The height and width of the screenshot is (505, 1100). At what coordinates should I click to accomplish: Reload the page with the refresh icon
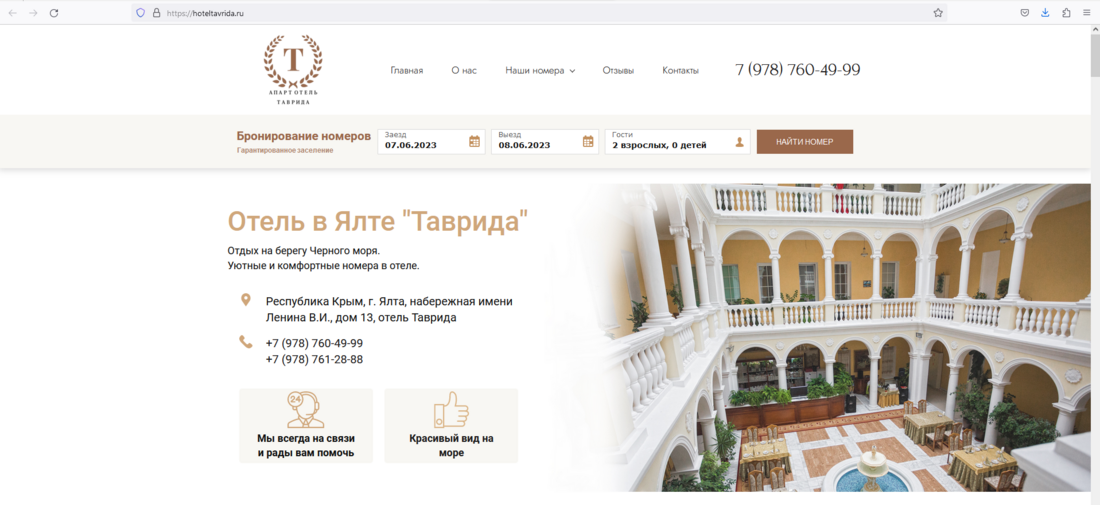pyautogui.click(x=54, y=13)
